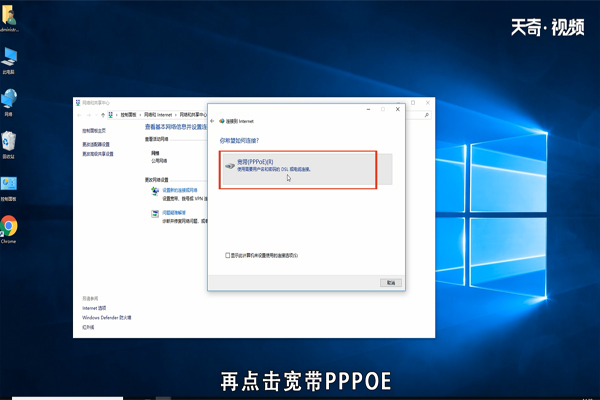Image resolution: width=600 pixels, height=400 pixels.
Task: Open Change advanced sharing settings link
Action: click(x=98, y=154)
